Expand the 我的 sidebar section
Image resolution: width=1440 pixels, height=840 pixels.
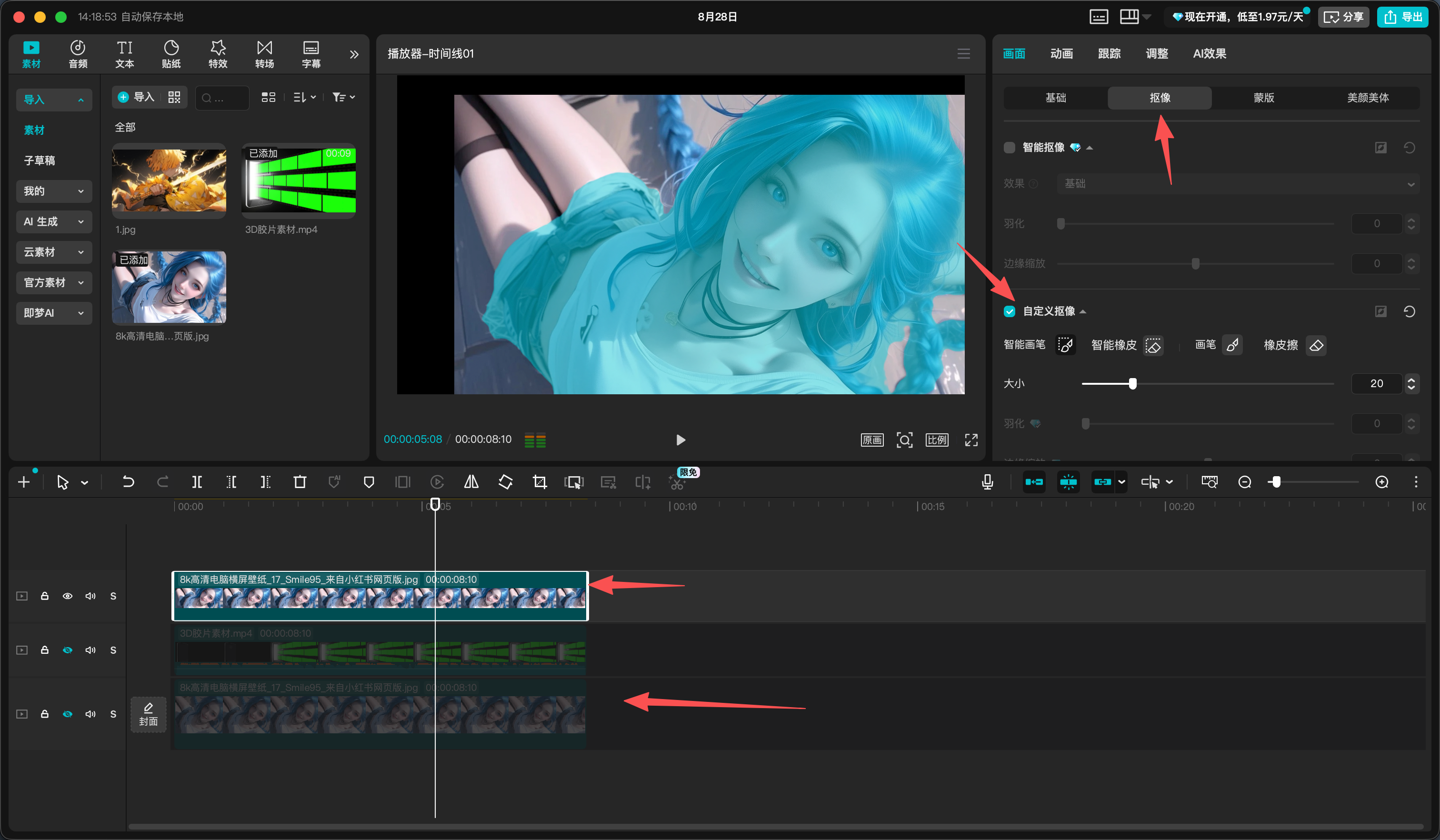point(54,191)
